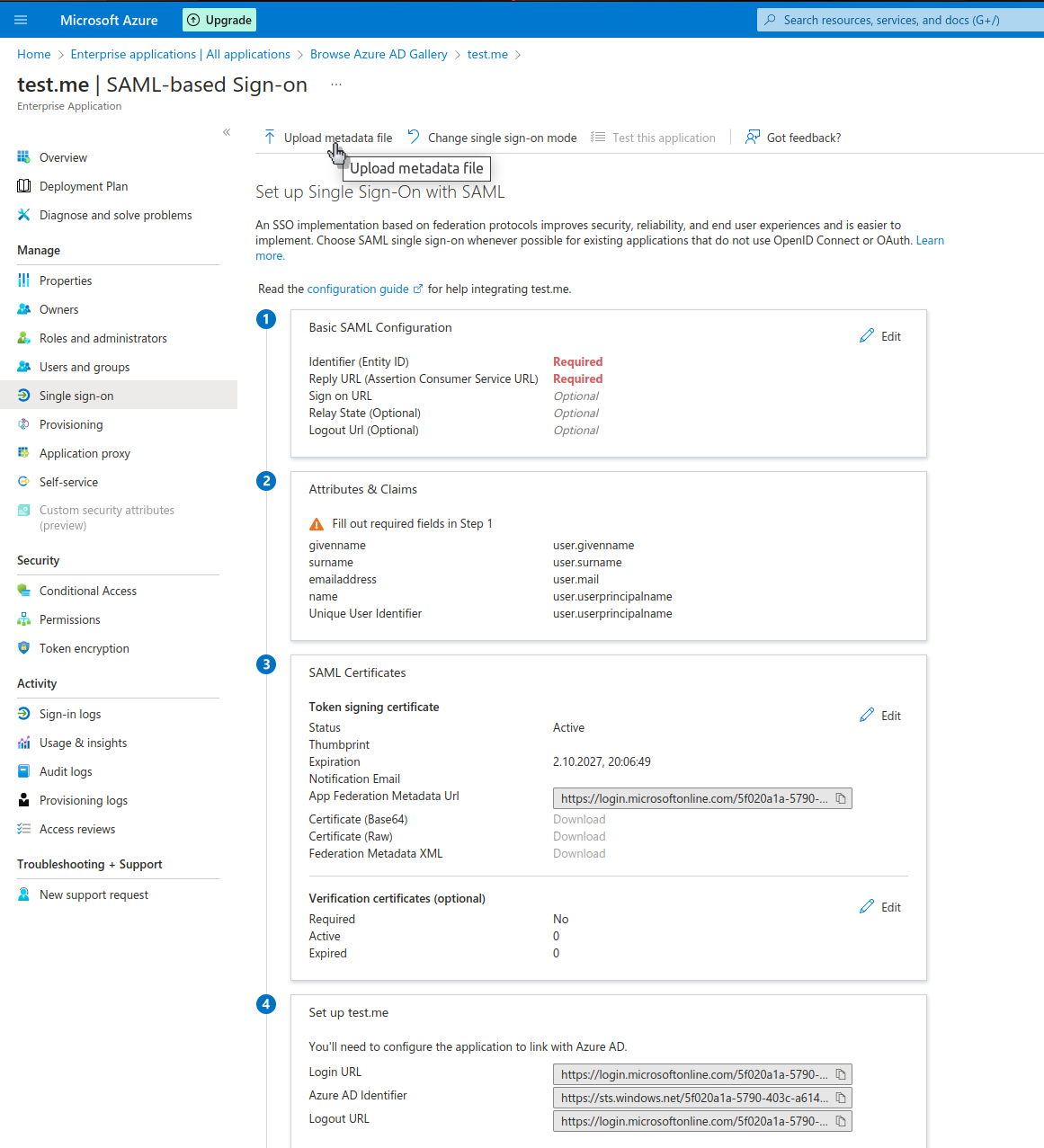
Task: Click Change single sign-on mode icon
Action: pyautogui.click(x=414, y=137)
